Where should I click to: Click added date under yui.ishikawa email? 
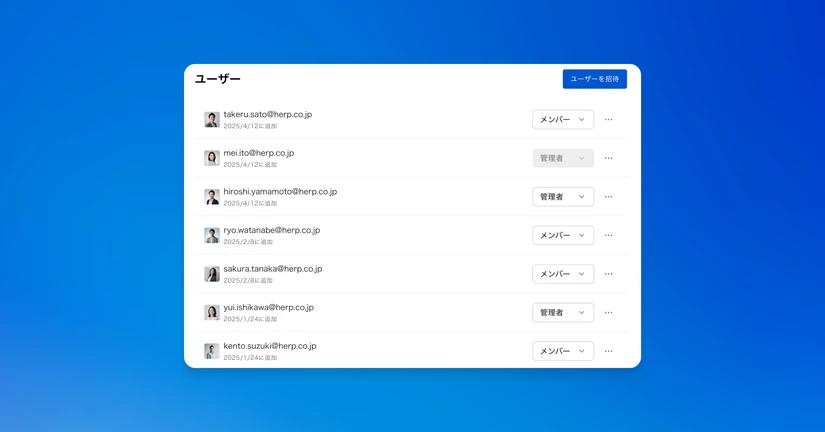(x=250, y=319)
